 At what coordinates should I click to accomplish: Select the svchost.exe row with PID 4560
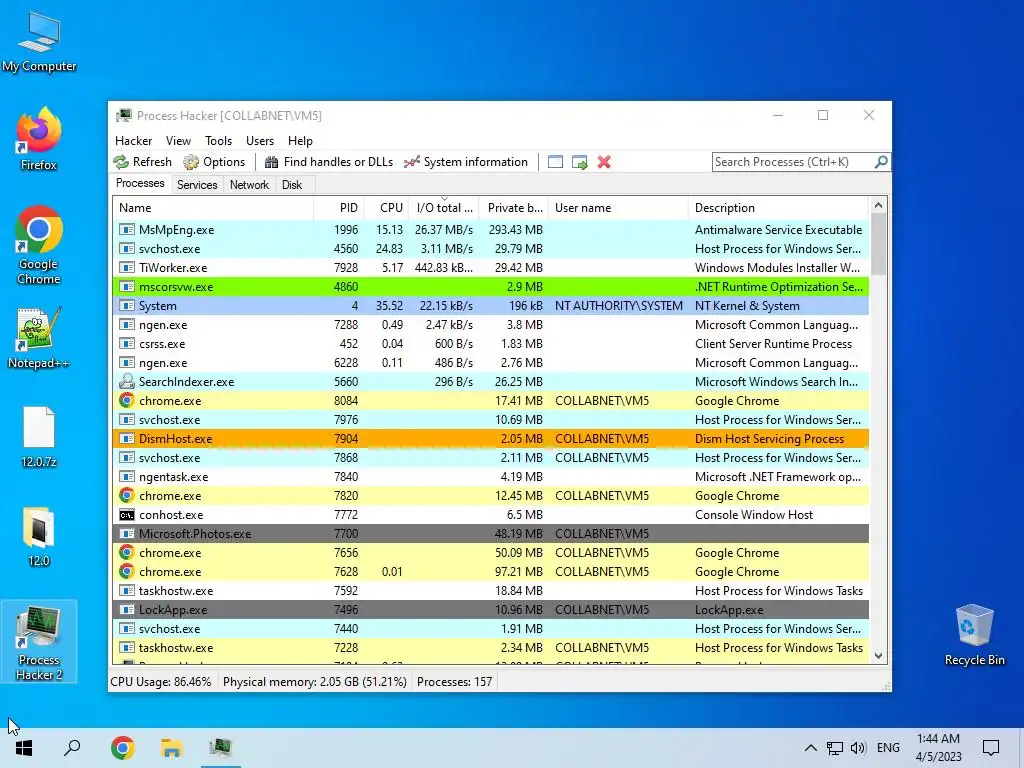tap(490, 249)
